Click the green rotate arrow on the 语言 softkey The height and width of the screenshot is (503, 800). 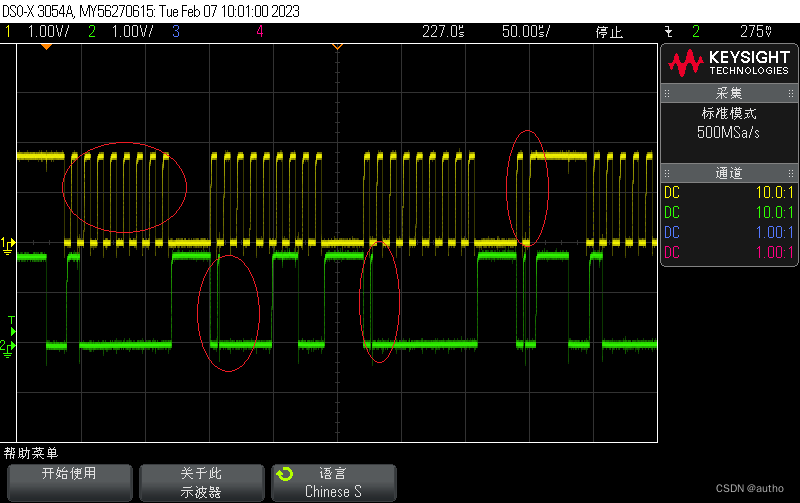285,474
